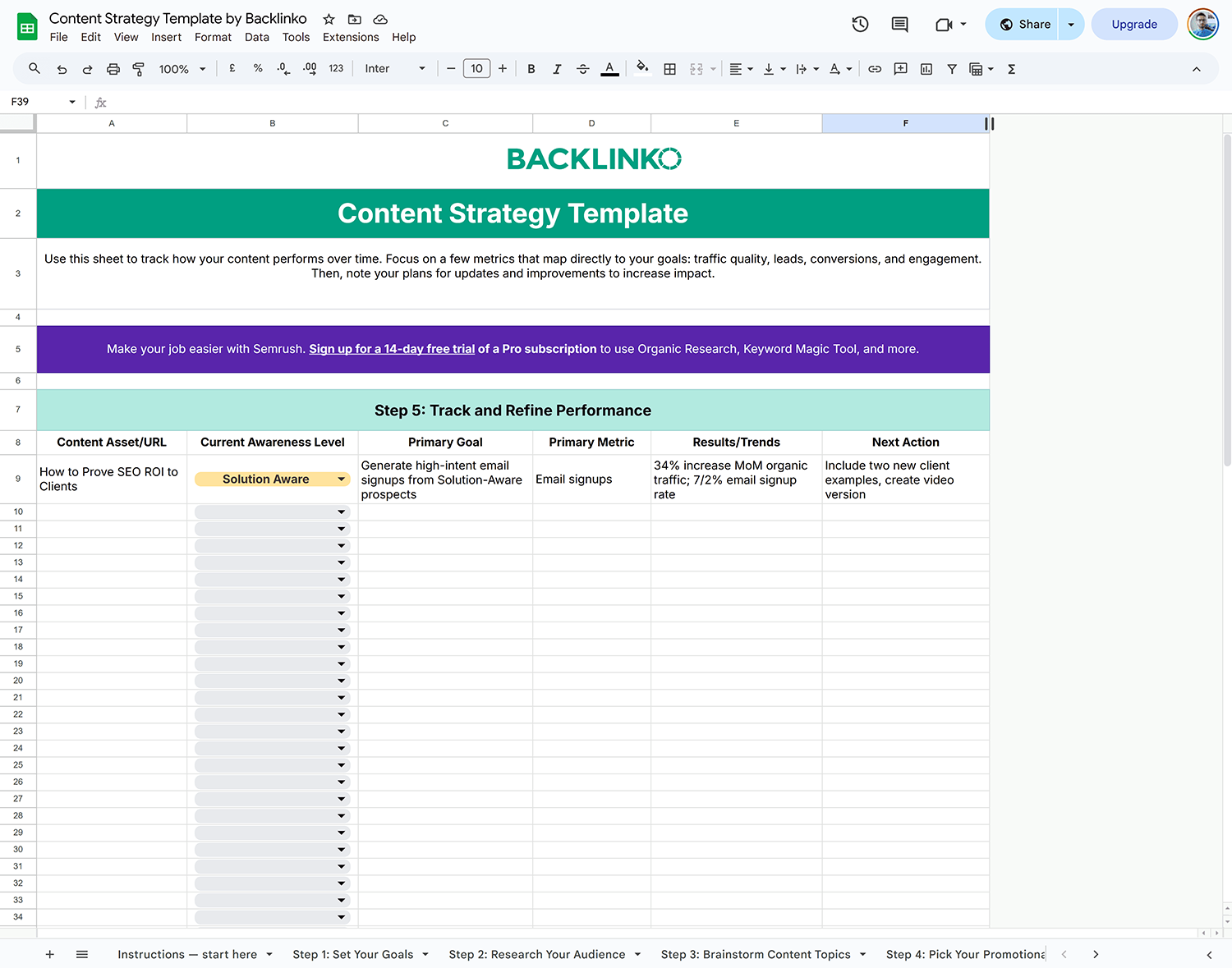Show all sheets list icon
This screenshot has width=1232, height=968.
coord(82,954)
